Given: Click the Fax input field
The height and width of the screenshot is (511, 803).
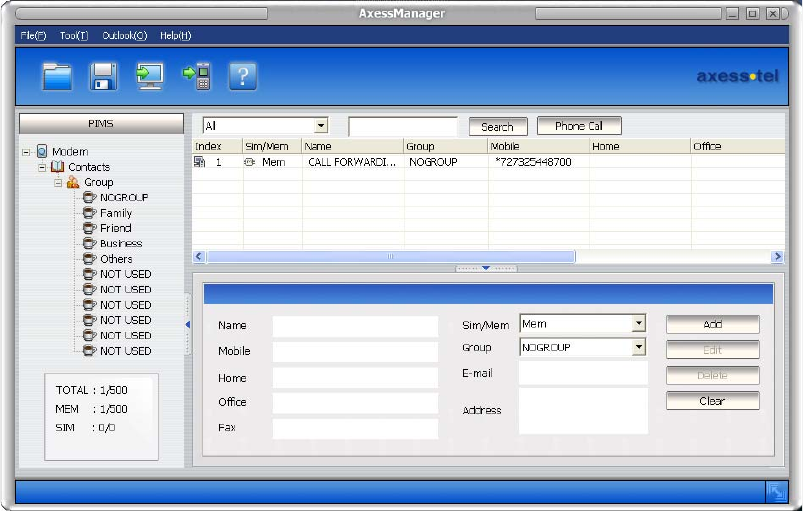Looking at the screenshot, I should tap(355, 429).
